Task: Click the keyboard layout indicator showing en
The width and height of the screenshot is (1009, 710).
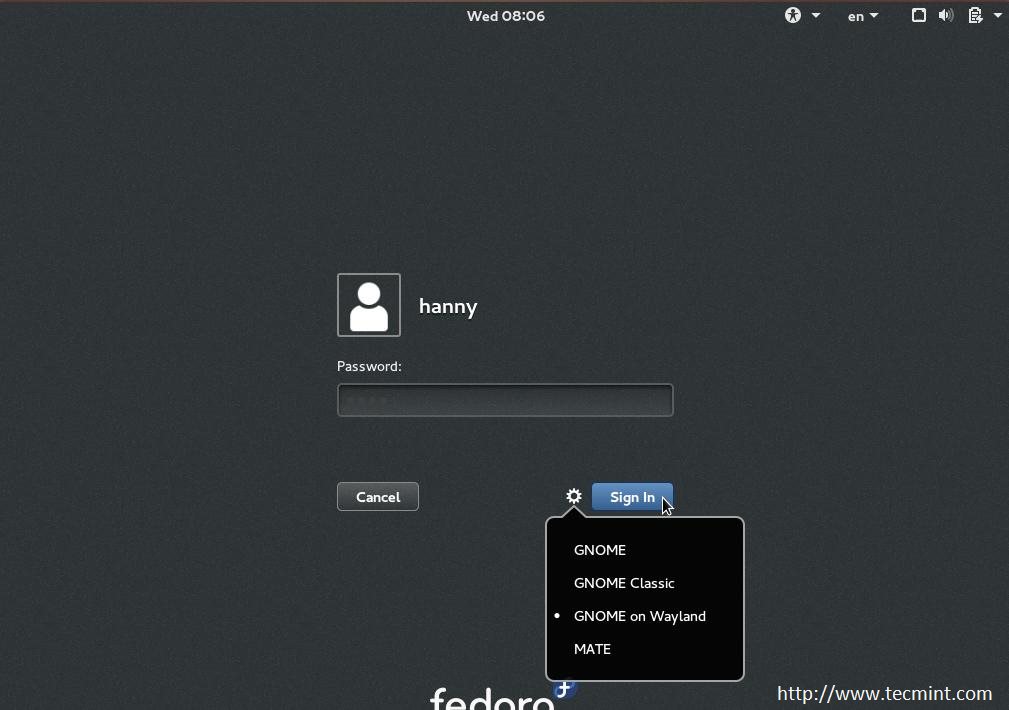Action: (854, 15)
